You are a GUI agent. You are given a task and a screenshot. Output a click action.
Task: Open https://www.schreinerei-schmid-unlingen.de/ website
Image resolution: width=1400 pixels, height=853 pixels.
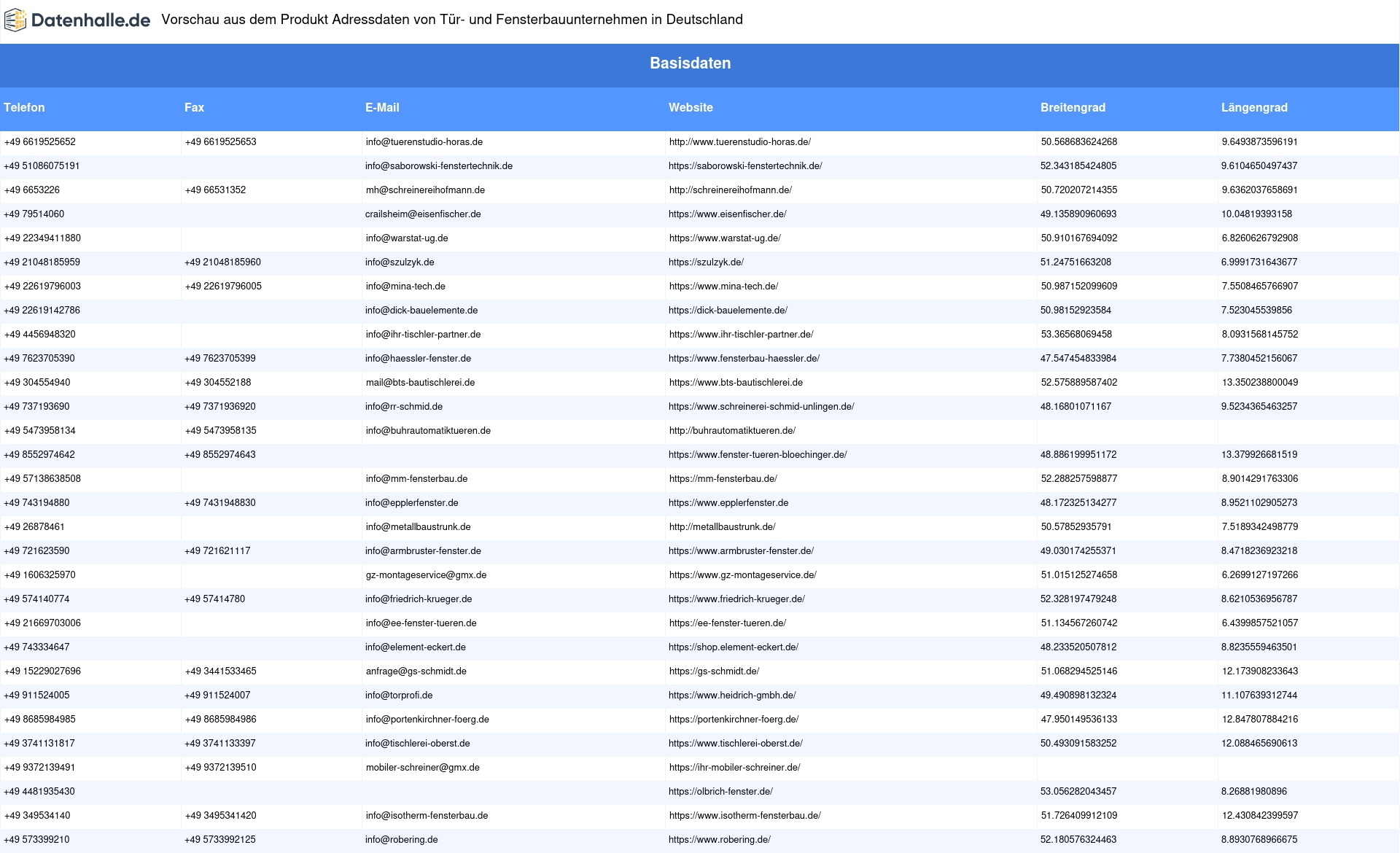(x=761, y=407)
